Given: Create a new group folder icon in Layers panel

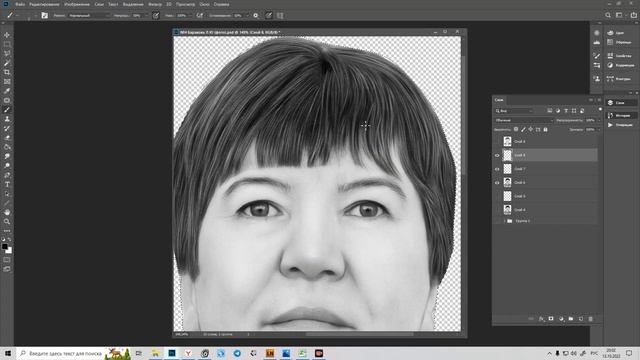Looking at the screenshot, I should [571, 319].
